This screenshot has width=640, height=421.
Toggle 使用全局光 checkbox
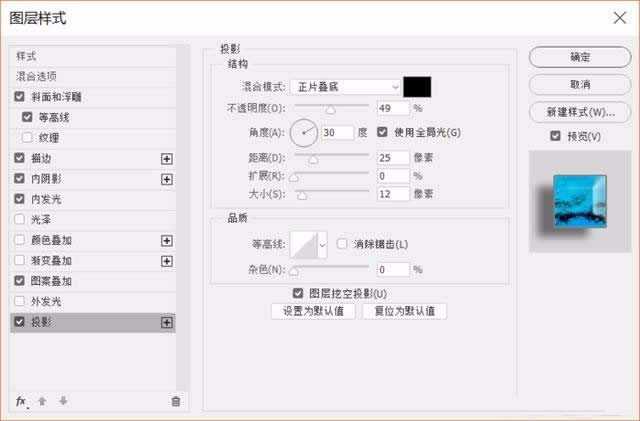[x=383, y=132]
